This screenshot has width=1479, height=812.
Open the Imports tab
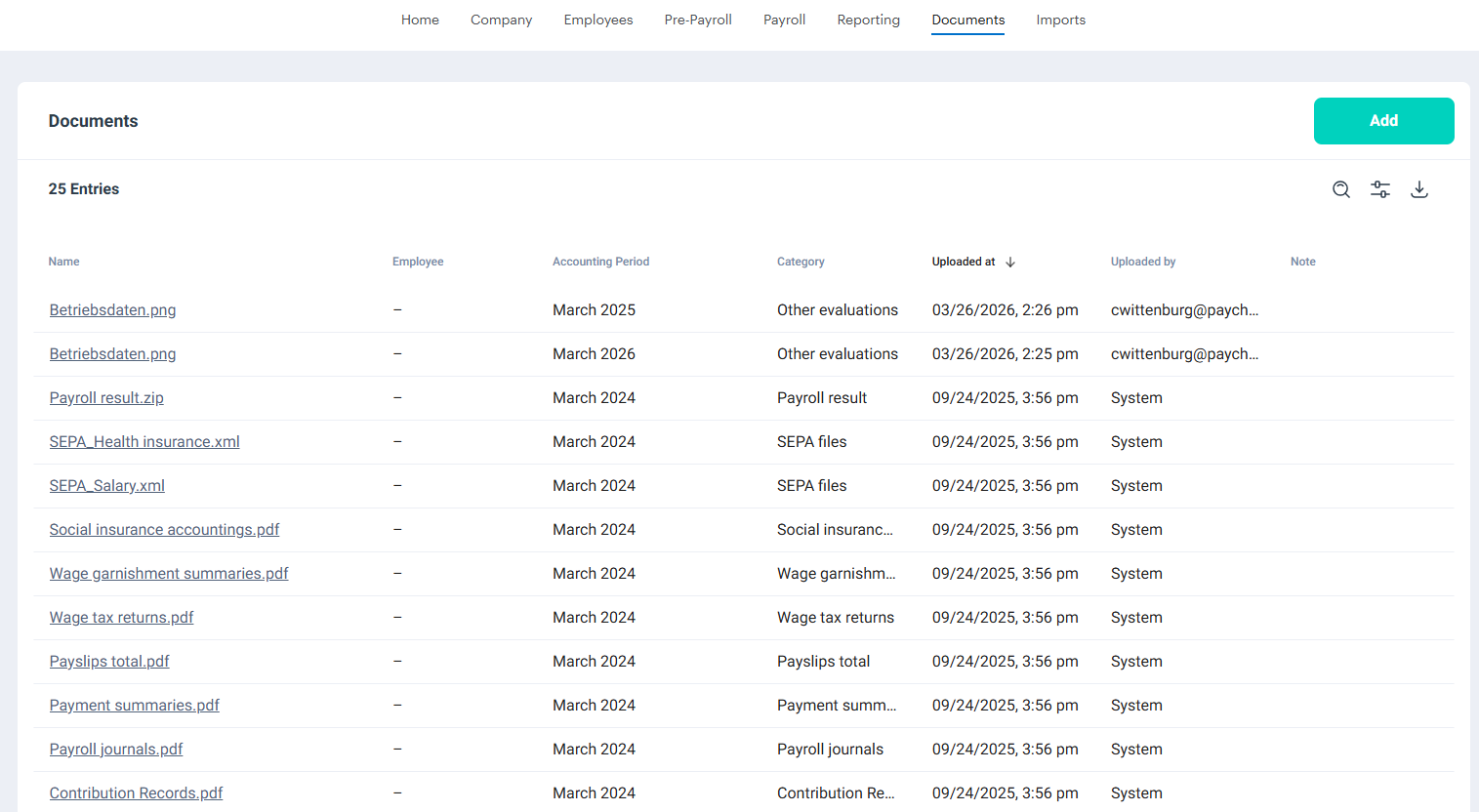(x=1060, y=20)
